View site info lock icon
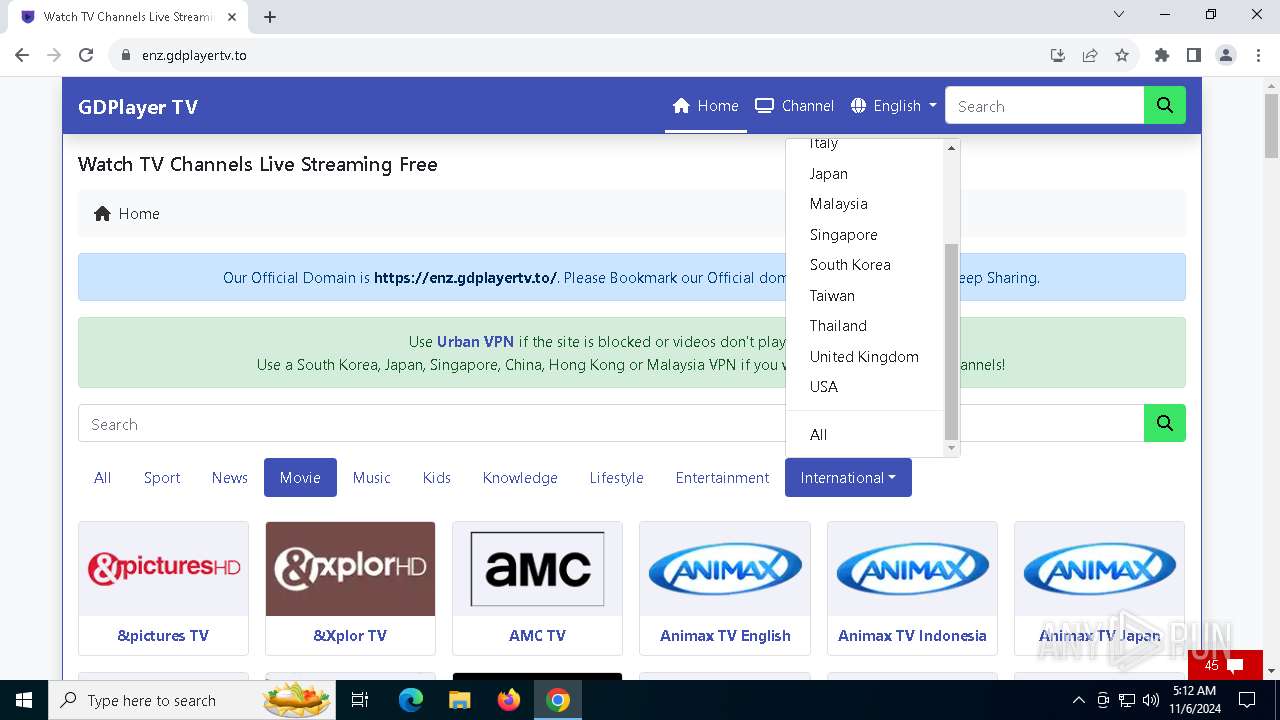This screenshot has width=1280, height=720. point(126,55)
